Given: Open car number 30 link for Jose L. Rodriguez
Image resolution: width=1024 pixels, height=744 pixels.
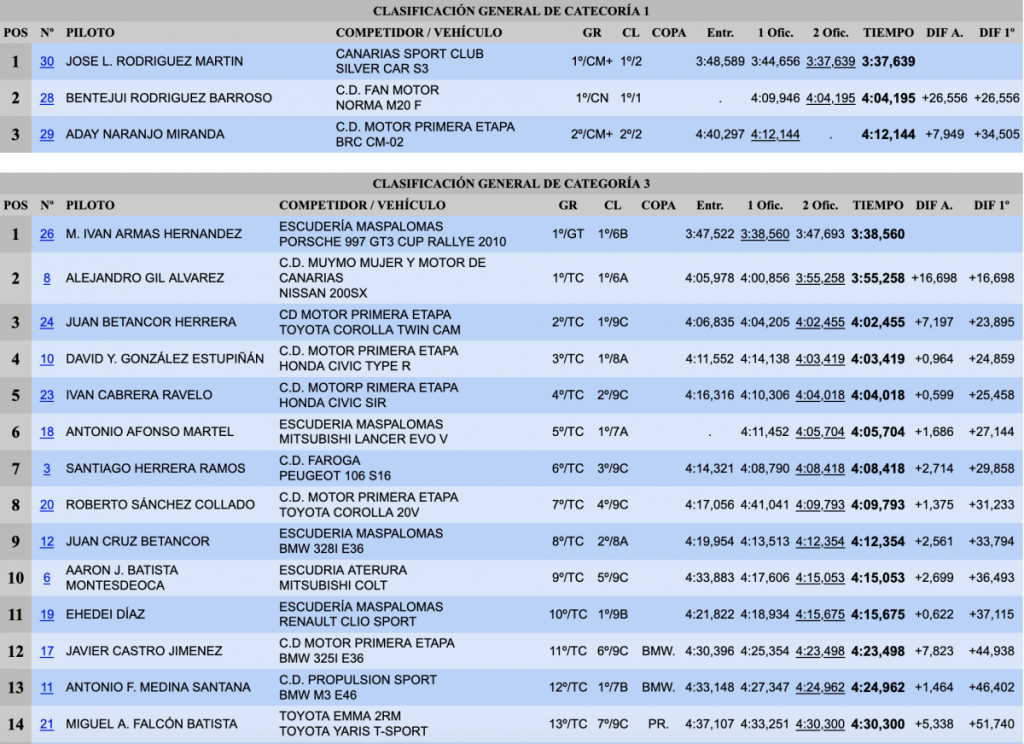Looking at the screenshot, I should click(x=47, y=61).
